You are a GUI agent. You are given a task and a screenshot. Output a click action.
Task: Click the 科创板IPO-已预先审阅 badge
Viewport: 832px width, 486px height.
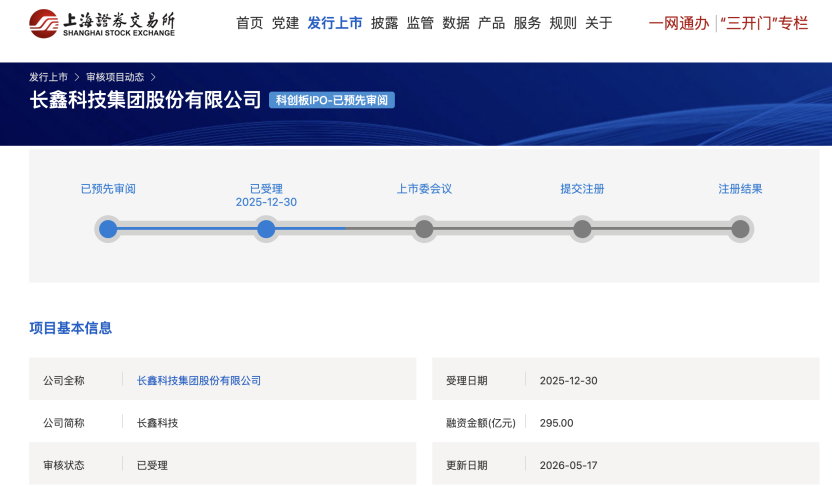coord(332,100)
